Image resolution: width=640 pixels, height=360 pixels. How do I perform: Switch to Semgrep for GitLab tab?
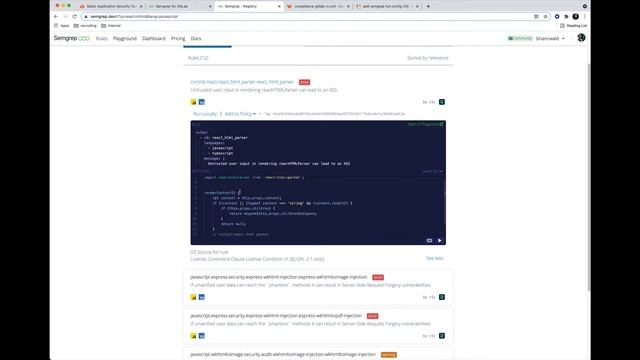(180, 7)
